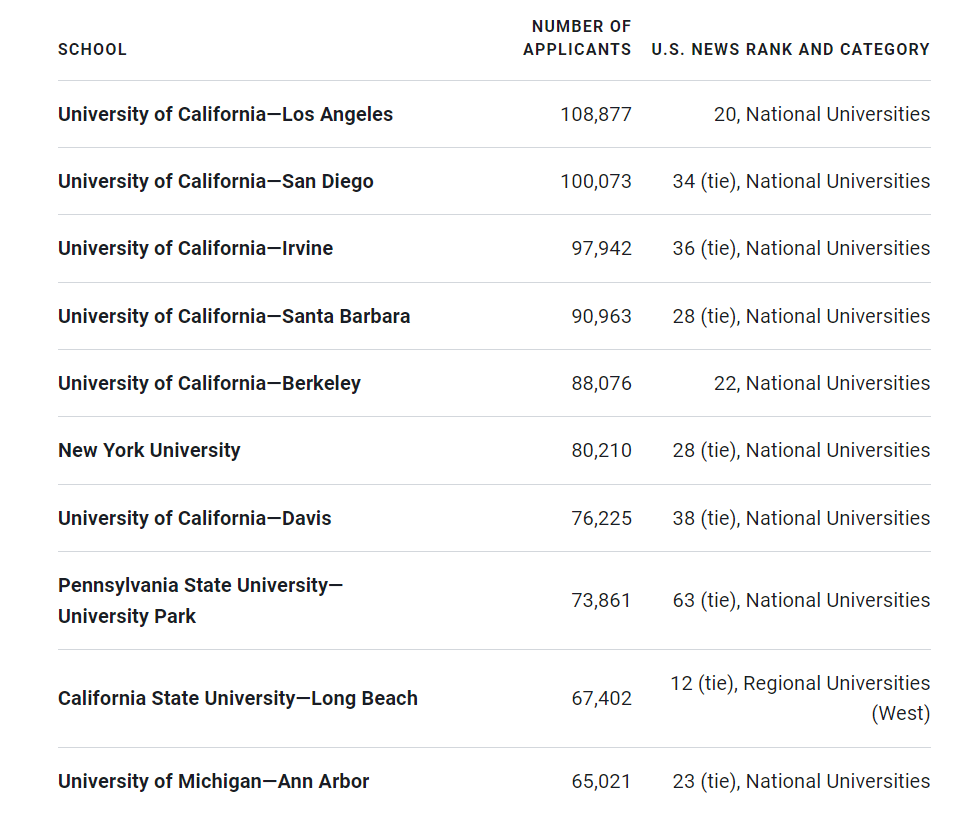Click California State University—Long Beach name
Screen dimensions: 969x813
click(x=237, y=698)
